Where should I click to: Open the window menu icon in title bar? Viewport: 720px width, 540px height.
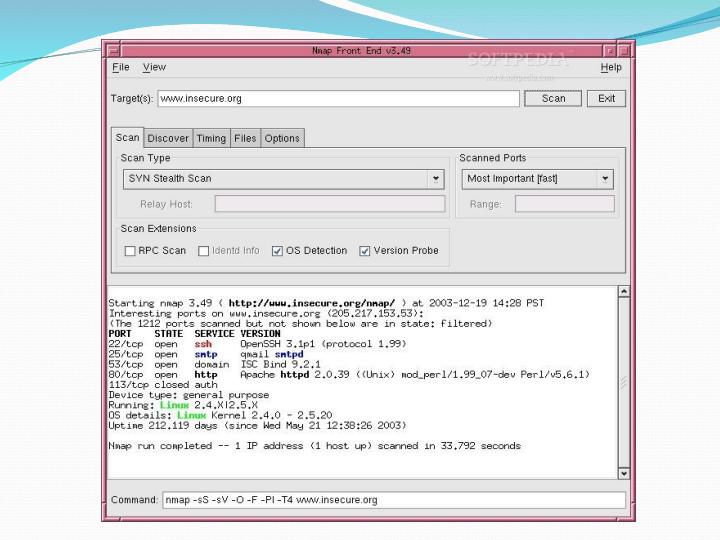pos(113,51)
